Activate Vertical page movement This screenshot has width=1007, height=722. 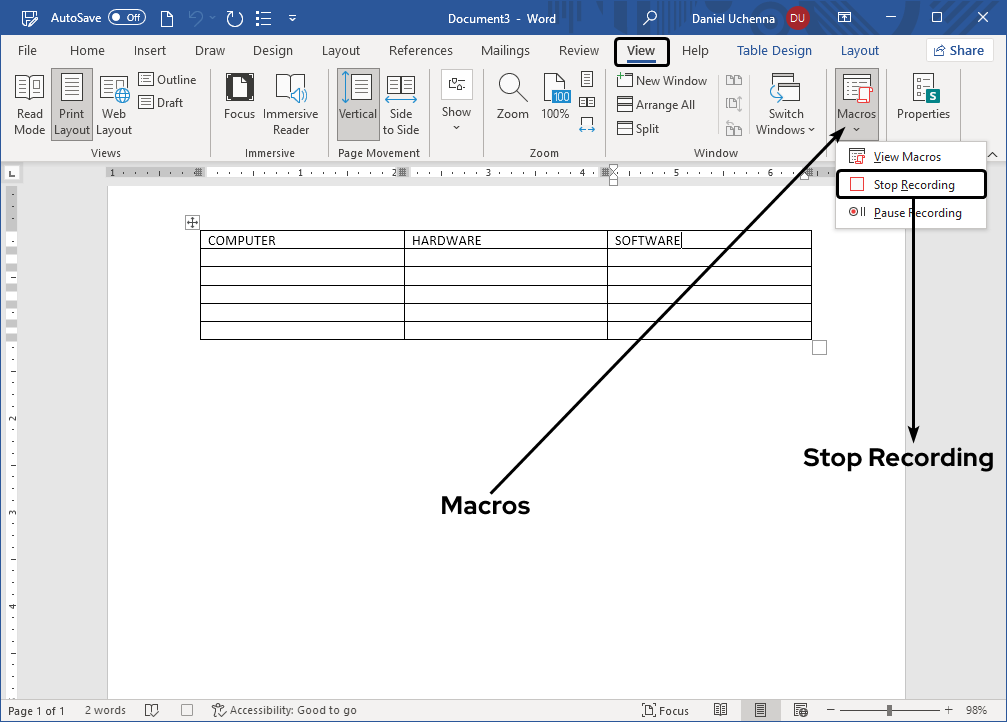point(357,100)
